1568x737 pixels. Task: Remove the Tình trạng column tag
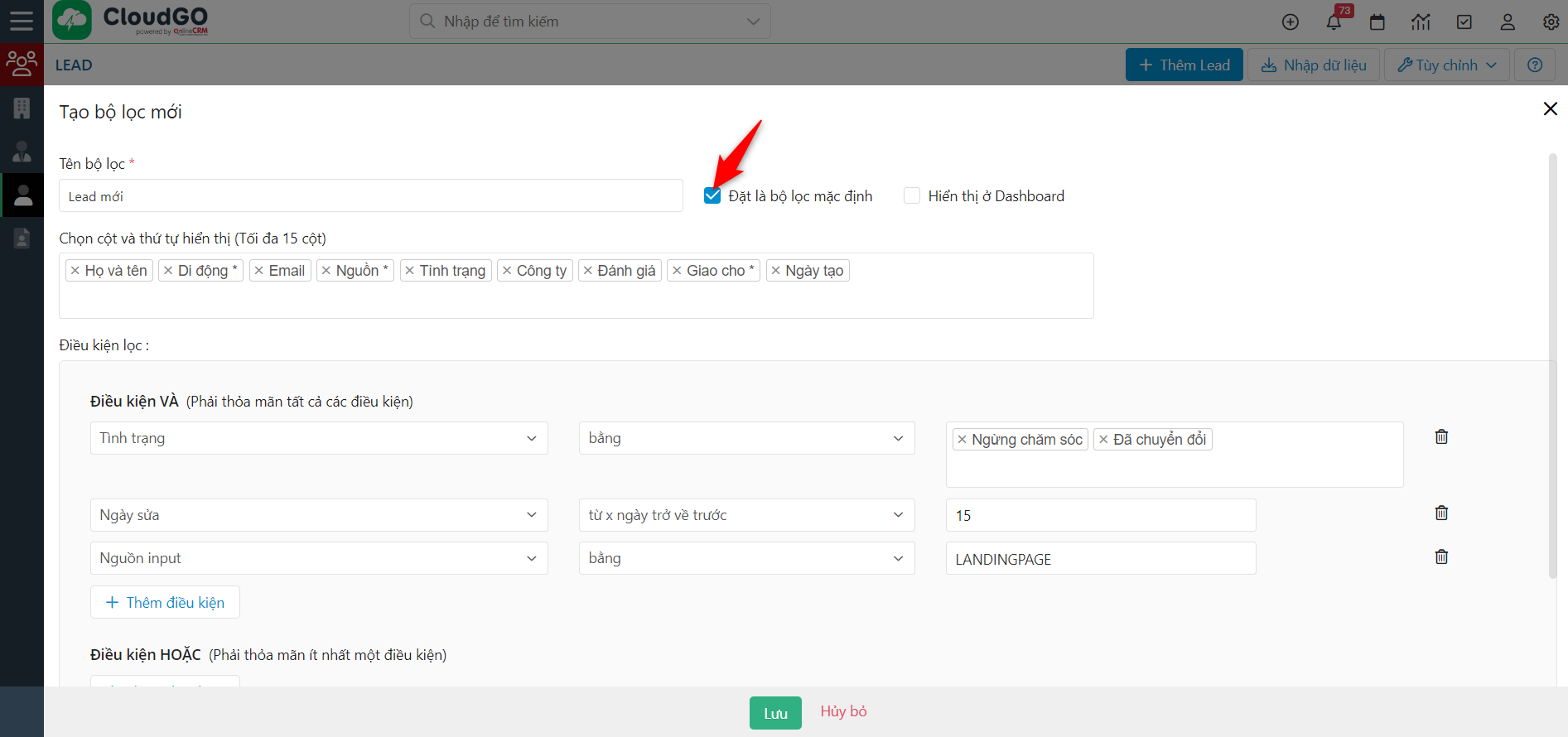pos(410,271)
